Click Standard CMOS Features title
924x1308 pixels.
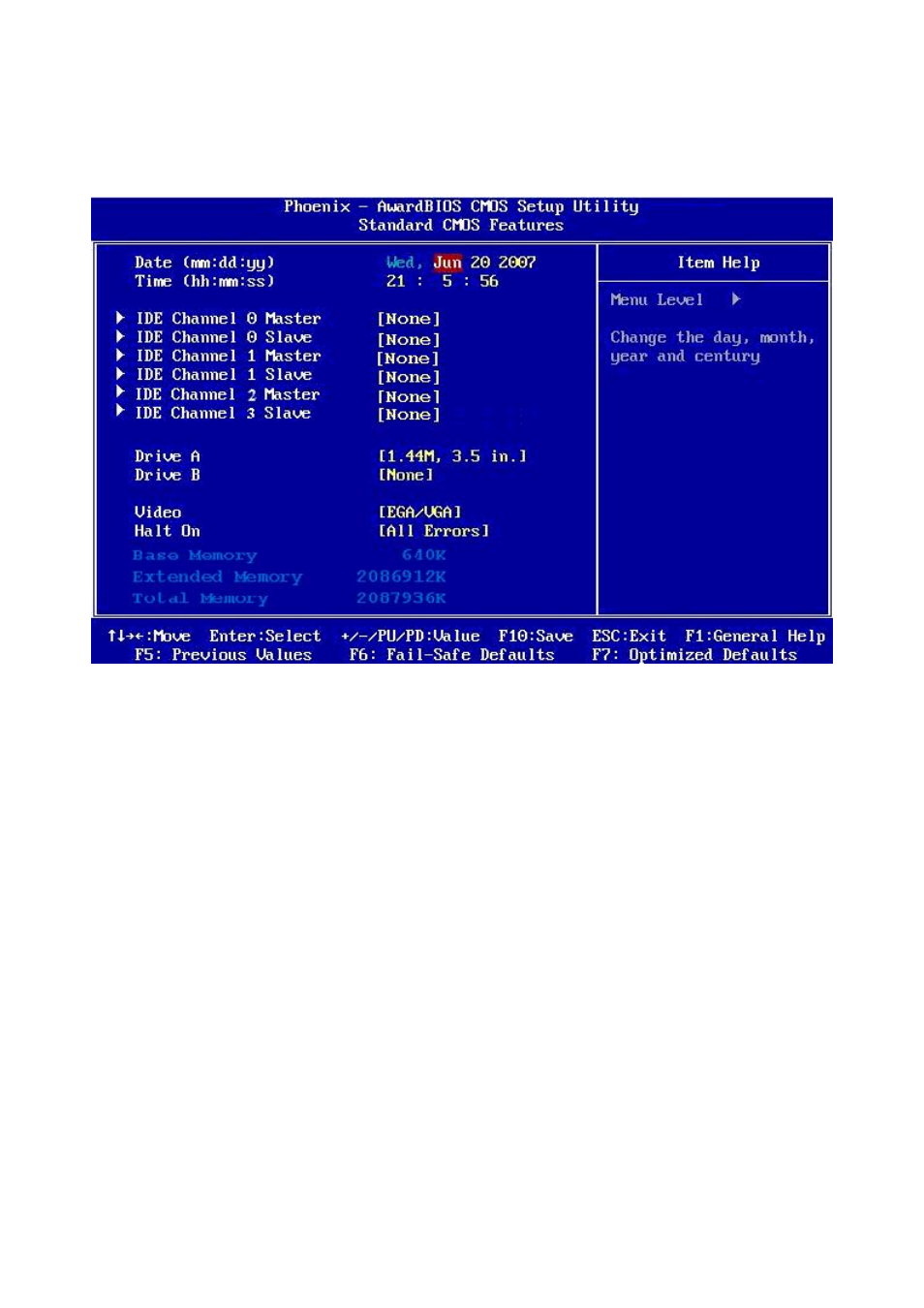tap(461, 225)
